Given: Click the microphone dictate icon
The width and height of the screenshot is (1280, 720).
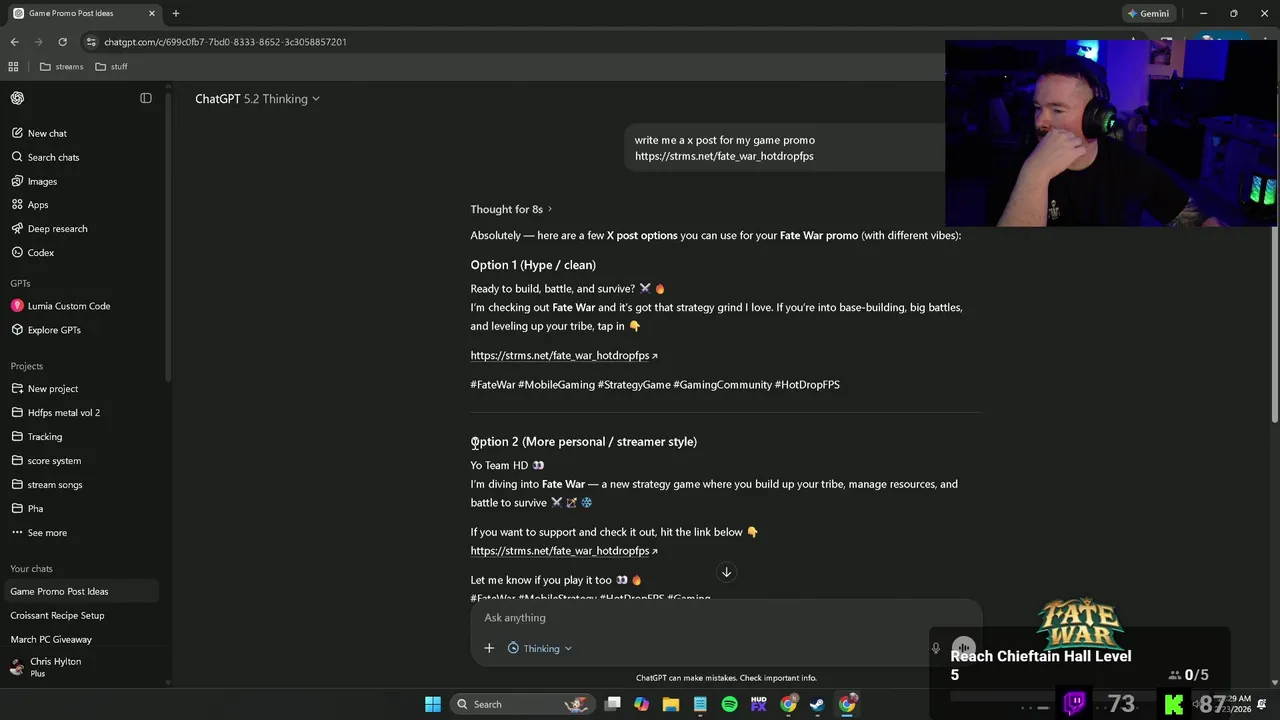Looking at the screenshot, I should (x=936, y=648).
